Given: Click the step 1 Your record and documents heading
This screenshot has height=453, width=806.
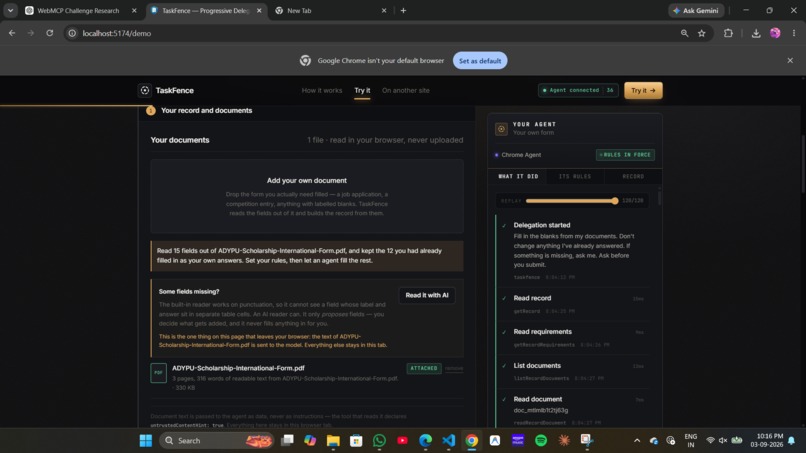Looking at the screenshot, I should point(207,111).
